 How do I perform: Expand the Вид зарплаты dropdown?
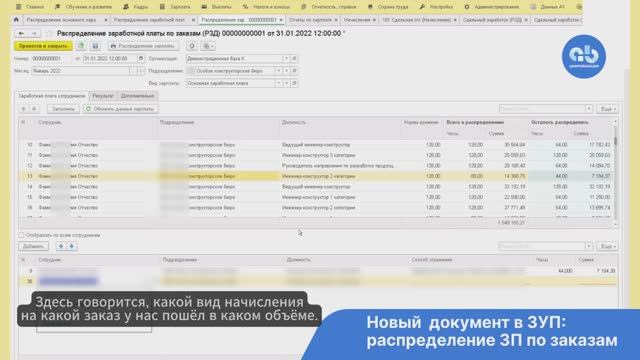279,83
